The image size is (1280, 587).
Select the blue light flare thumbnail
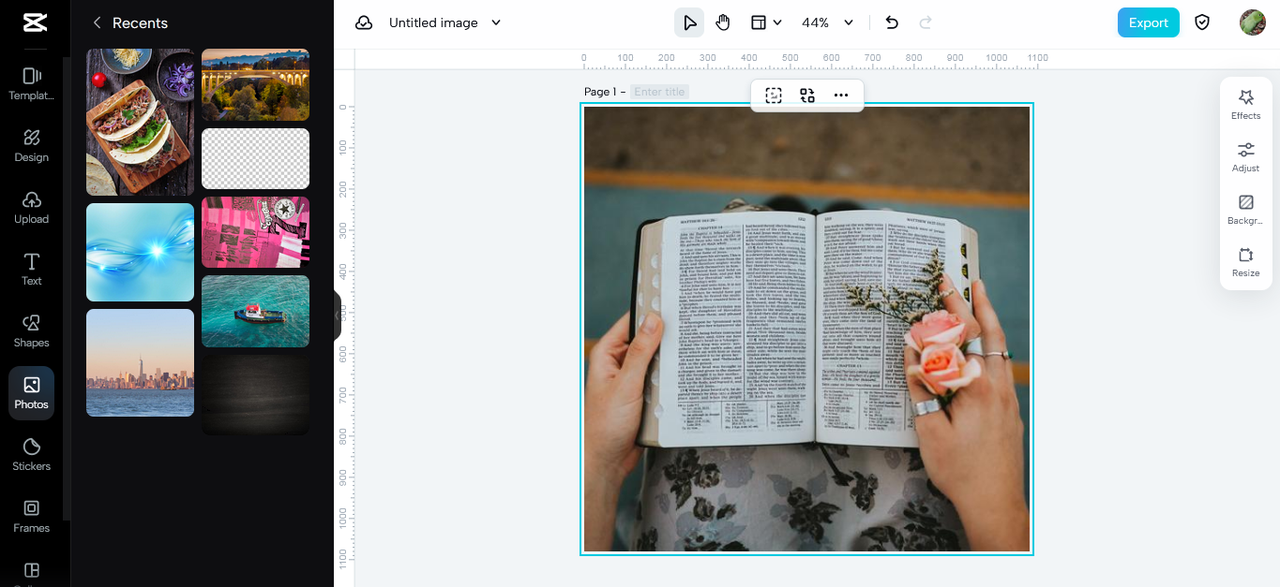click(140, 252)
